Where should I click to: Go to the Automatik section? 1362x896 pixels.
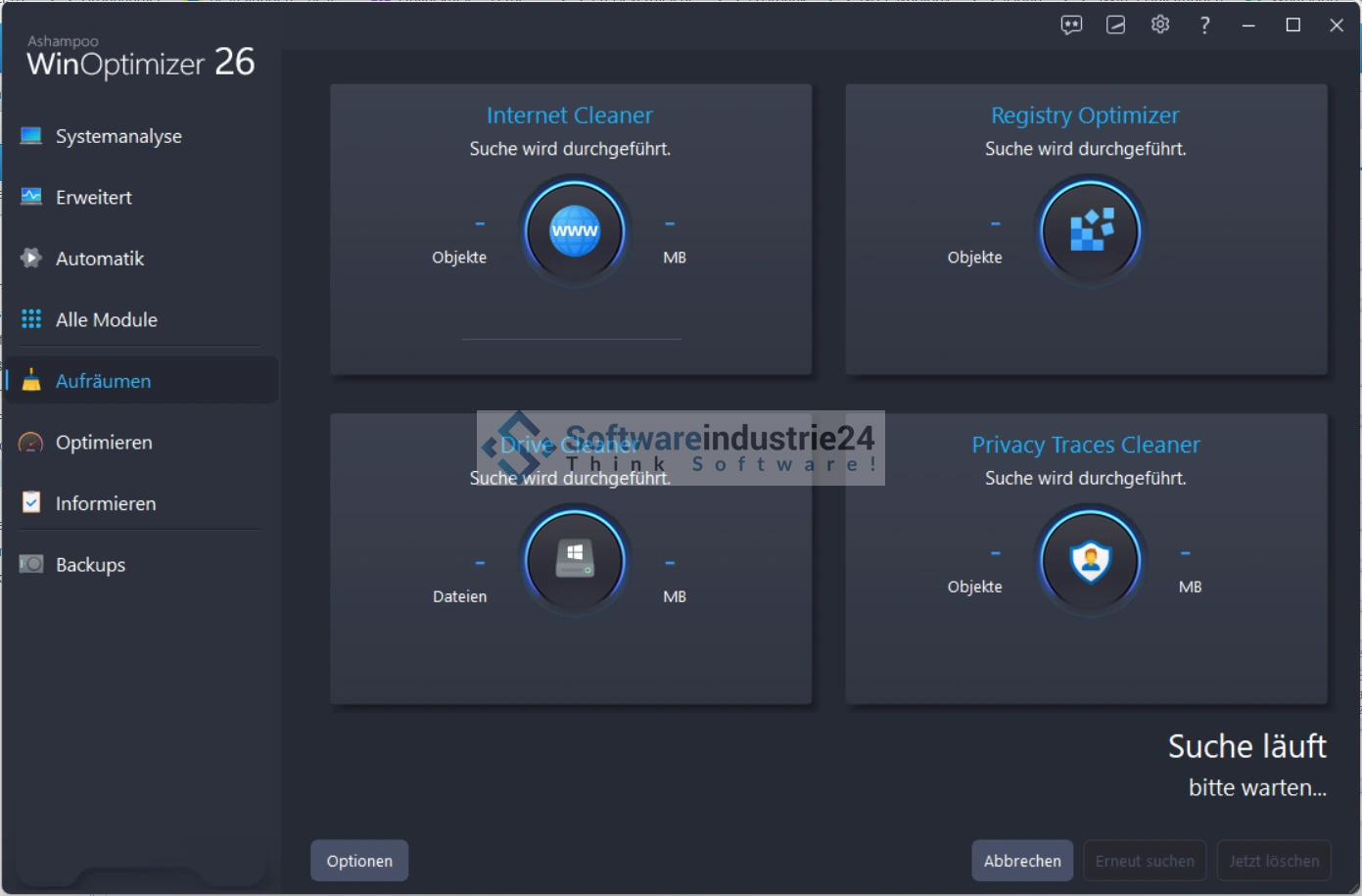coord(100,259)
